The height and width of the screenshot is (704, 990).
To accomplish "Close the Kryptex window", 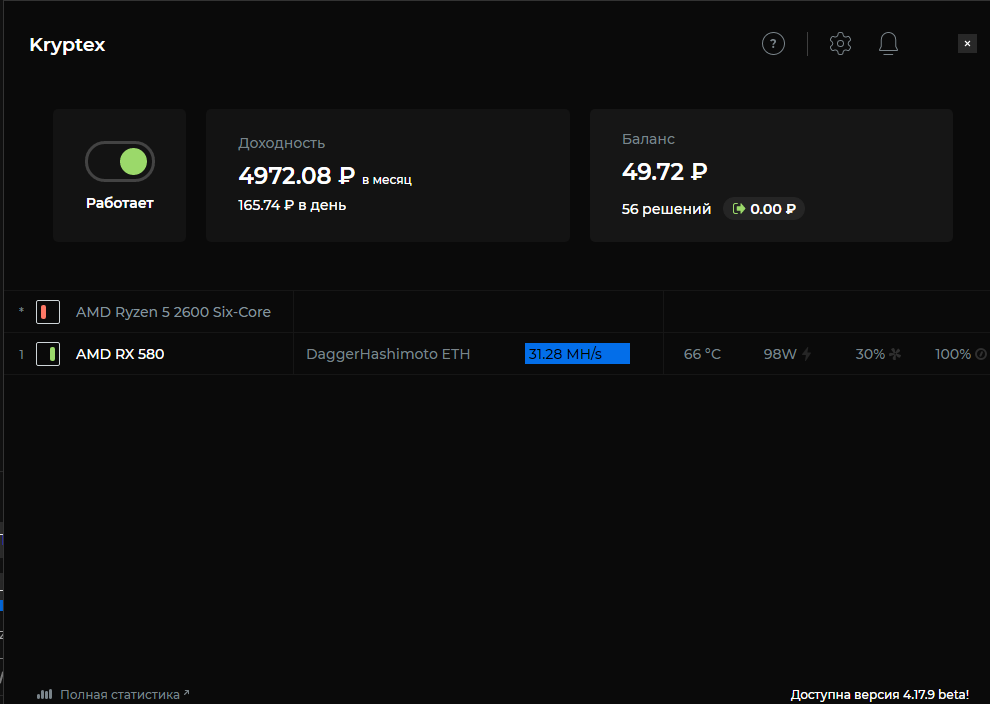I will click(x=967, y=44).
